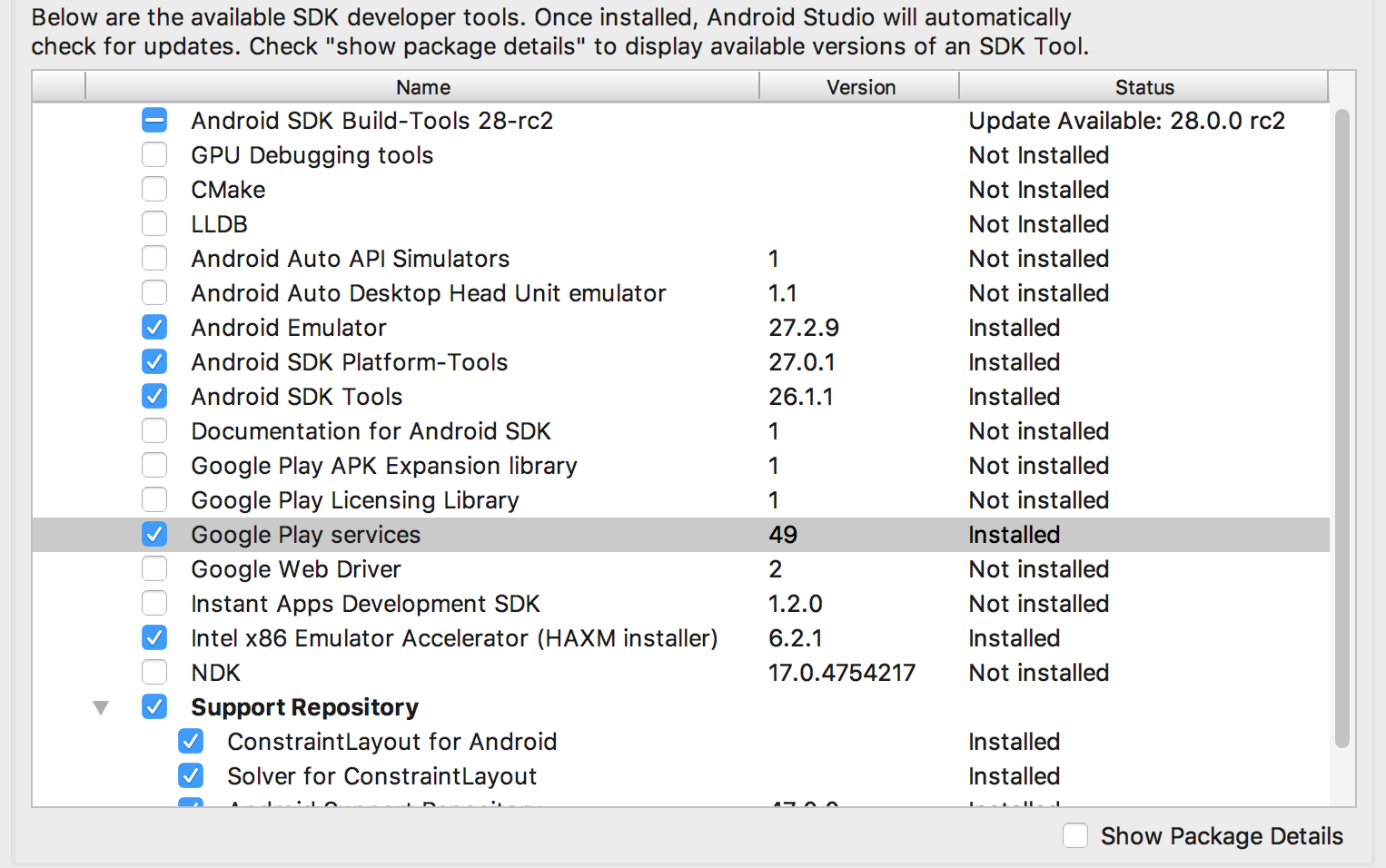Uncheck the Support Repository group checkbox

(154, 706)
